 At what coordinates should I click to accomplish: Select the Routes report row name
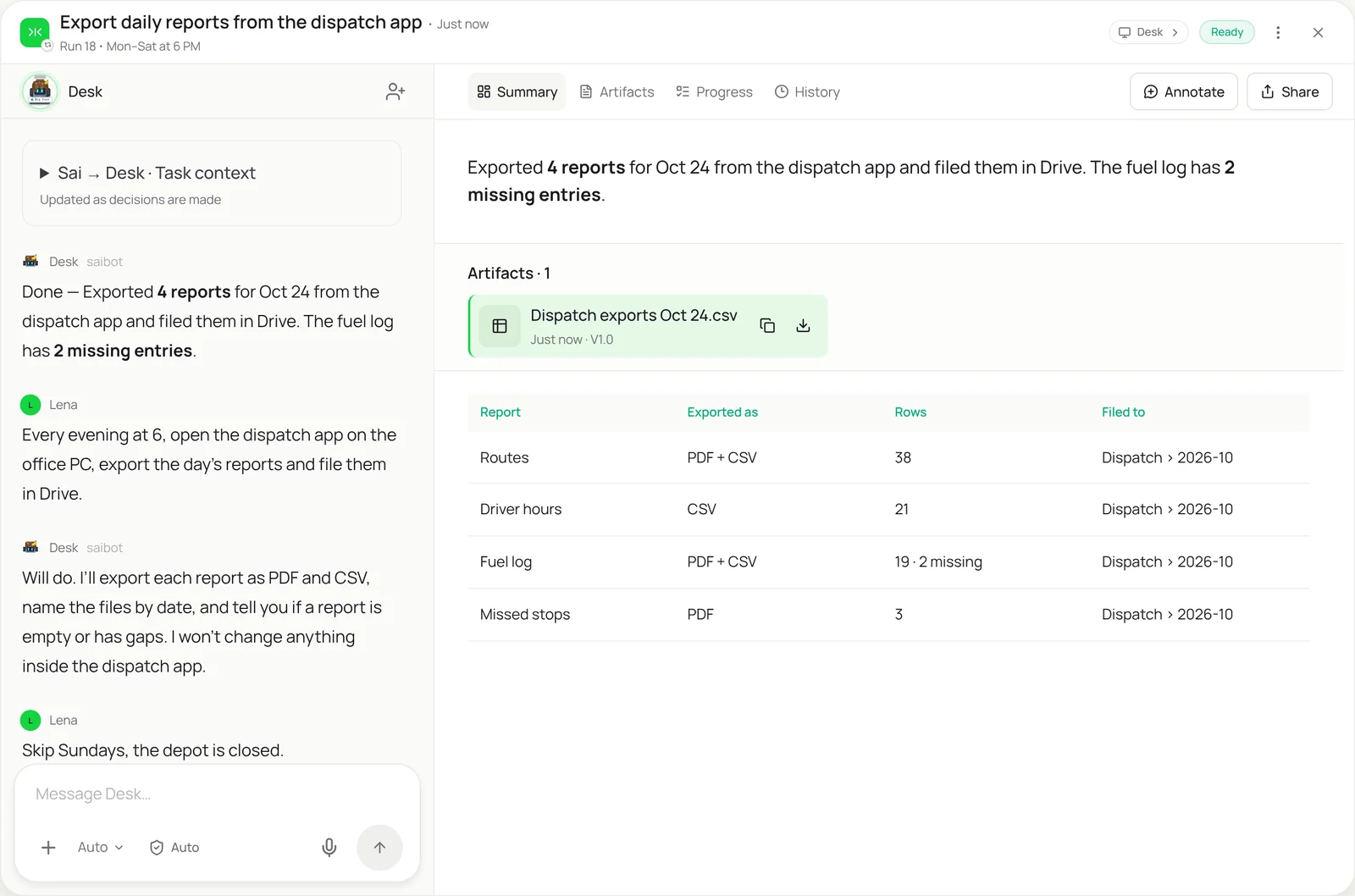coord(504,457)
